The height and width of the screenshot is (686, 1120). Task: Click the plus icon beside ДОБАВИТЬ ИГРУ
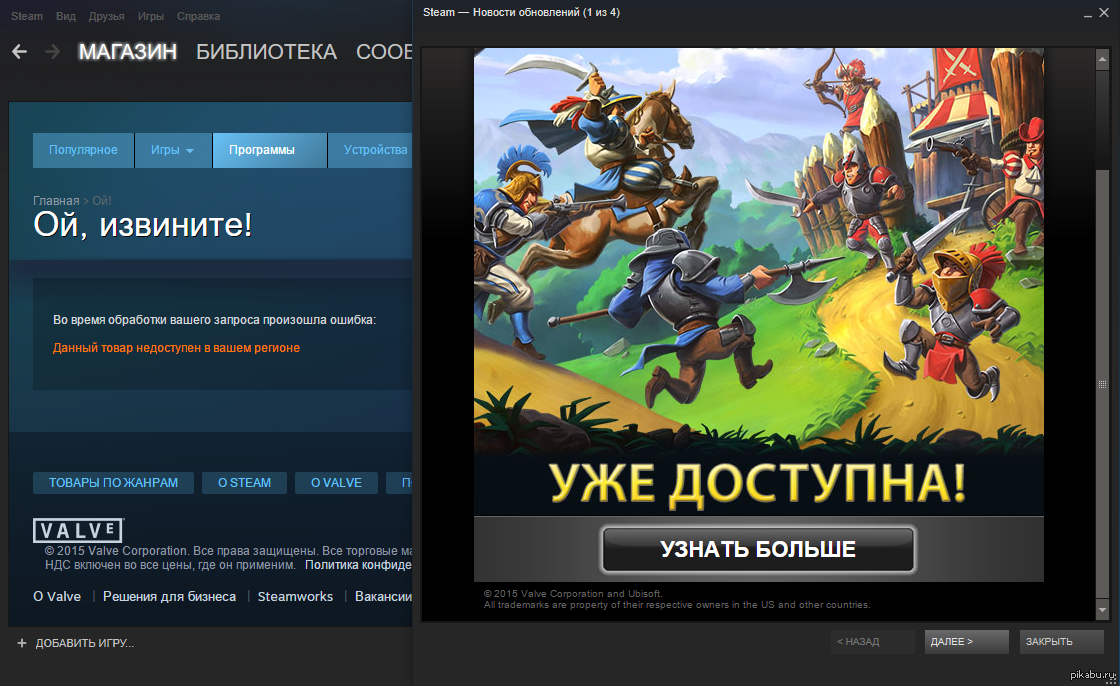[x=21, y=643]
